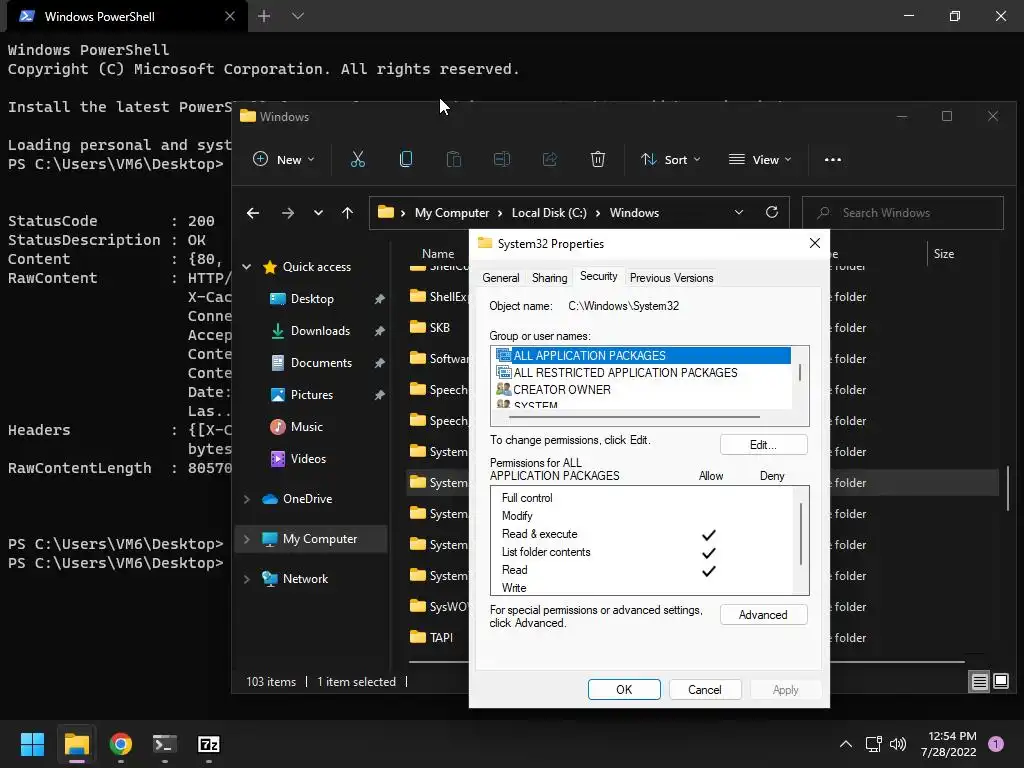Collapse the Quick access tree node

246,266
